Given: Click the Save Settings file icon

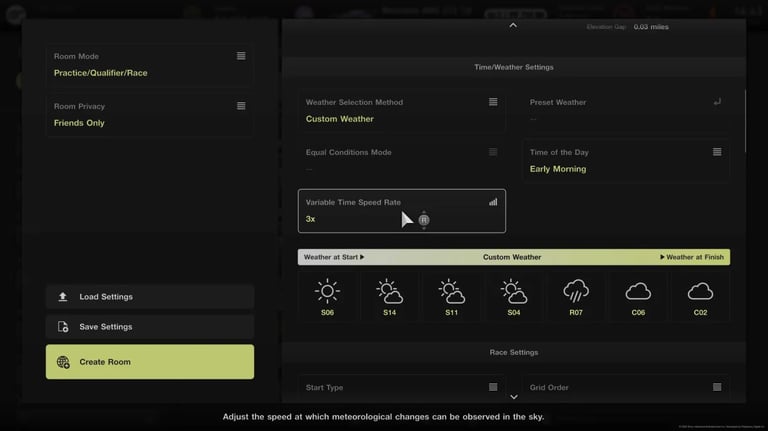Looking at the screenshot, I should coord(63,327).
